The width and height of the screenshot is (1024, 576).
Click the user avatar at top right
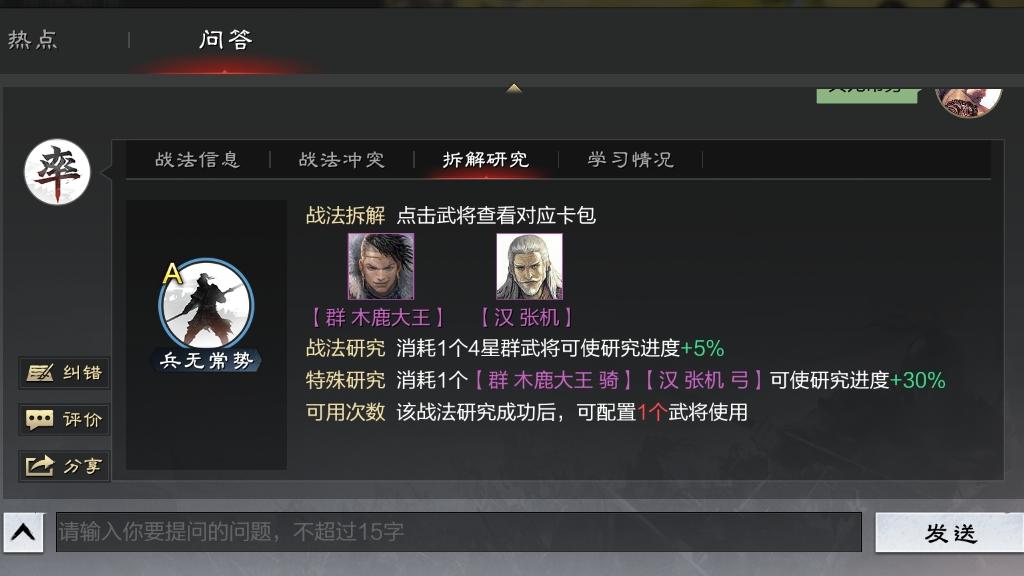point(968,101)
